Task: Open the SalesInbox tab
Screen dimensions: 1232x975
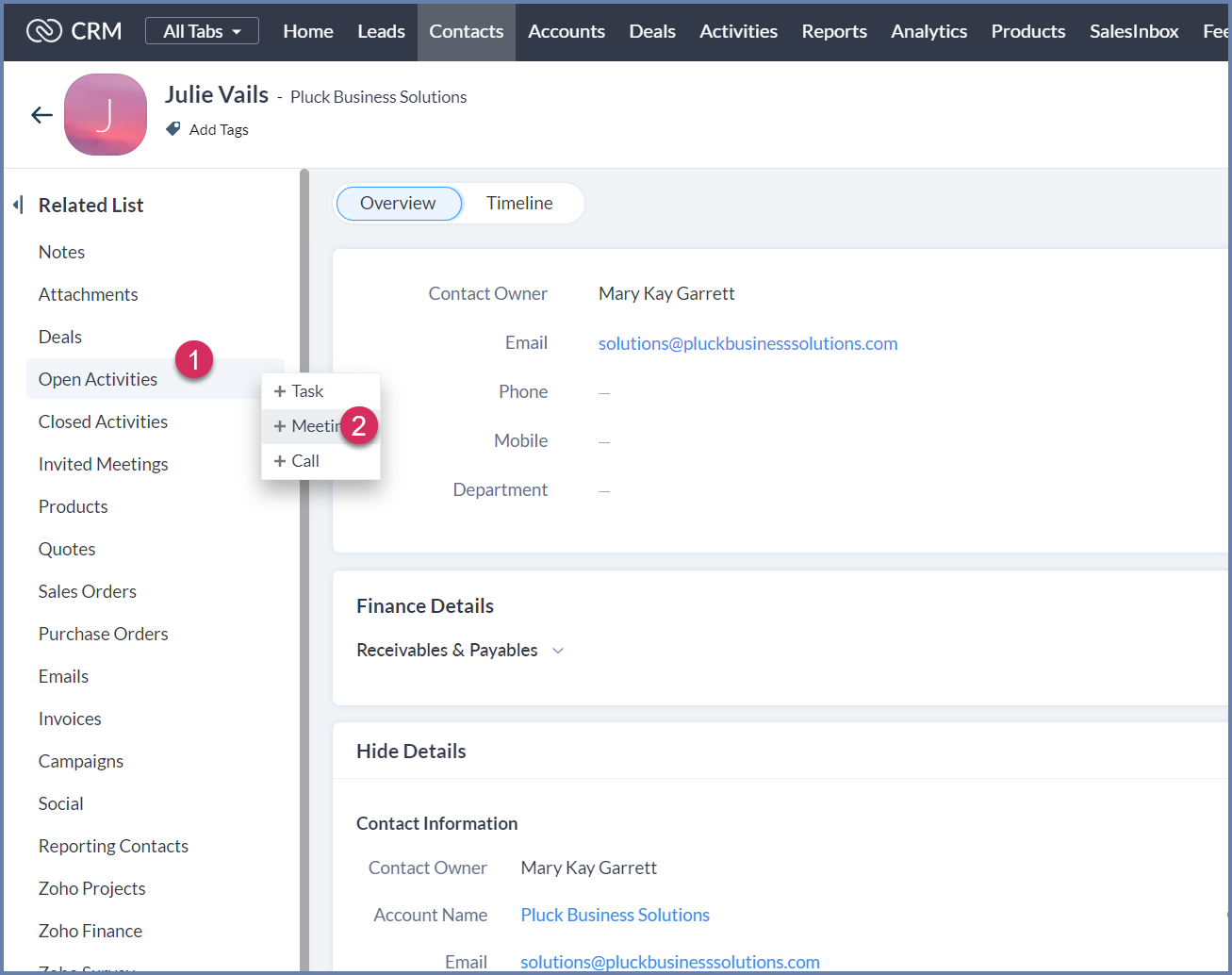Action: pyautogui.click(x=1134, y=31)
